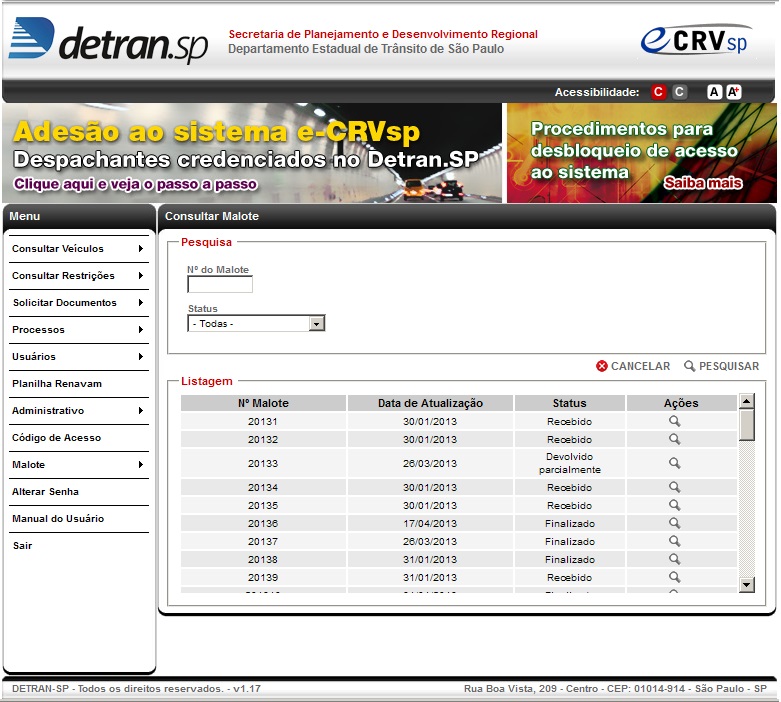
Task: Click the red high-contrast C accessibility icon
Action: pyautogui.click(x=658, y=92)
